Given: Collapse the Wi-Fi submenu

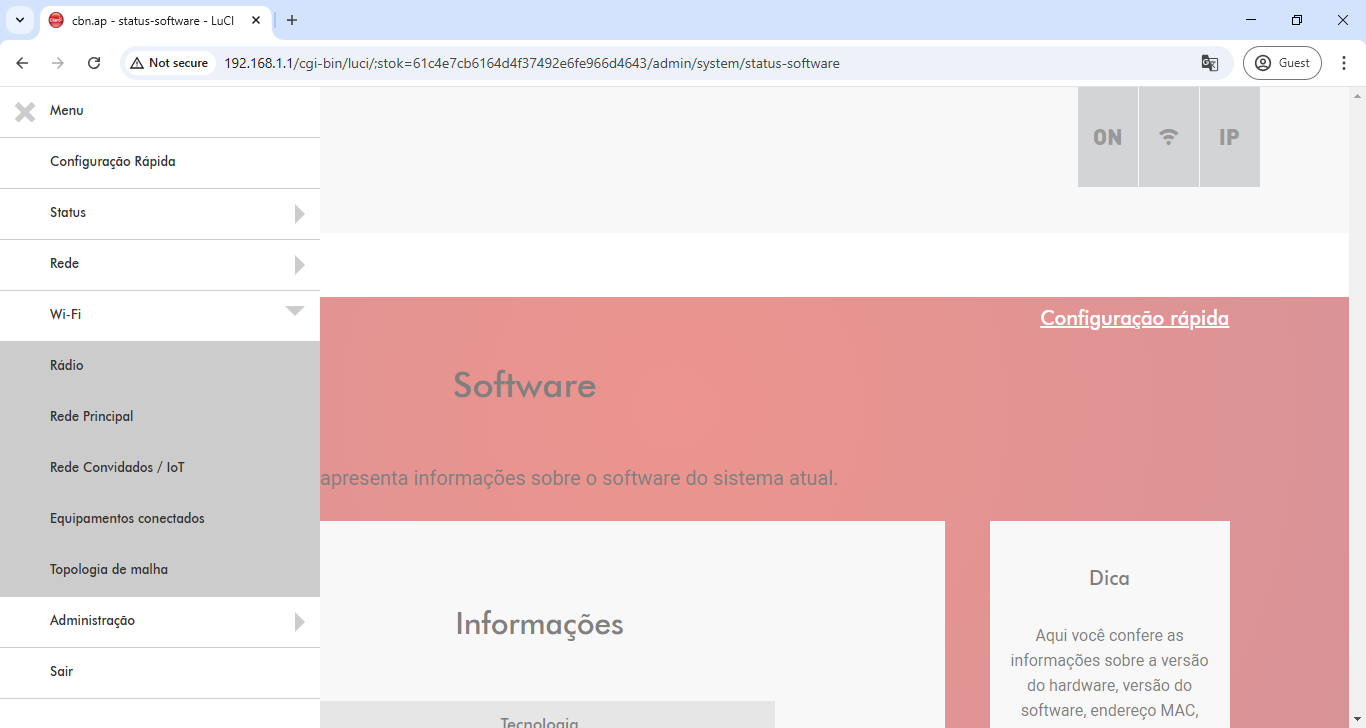Looking at the screenshot, I should pos(294,312).
